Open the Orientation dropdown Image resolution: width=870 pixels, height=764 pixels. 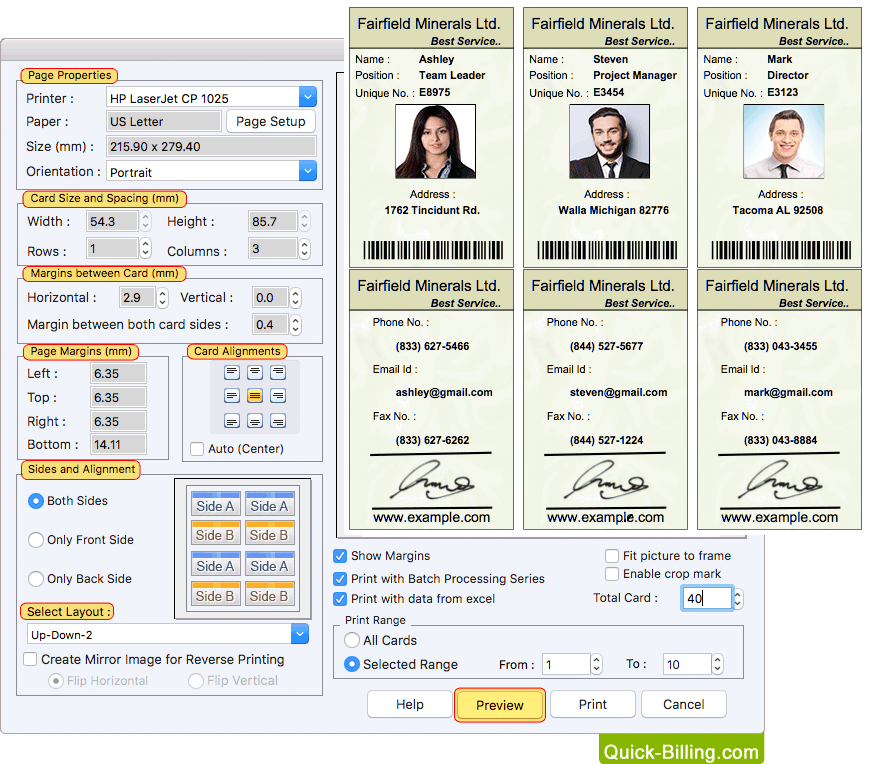(x=307, y=171)
